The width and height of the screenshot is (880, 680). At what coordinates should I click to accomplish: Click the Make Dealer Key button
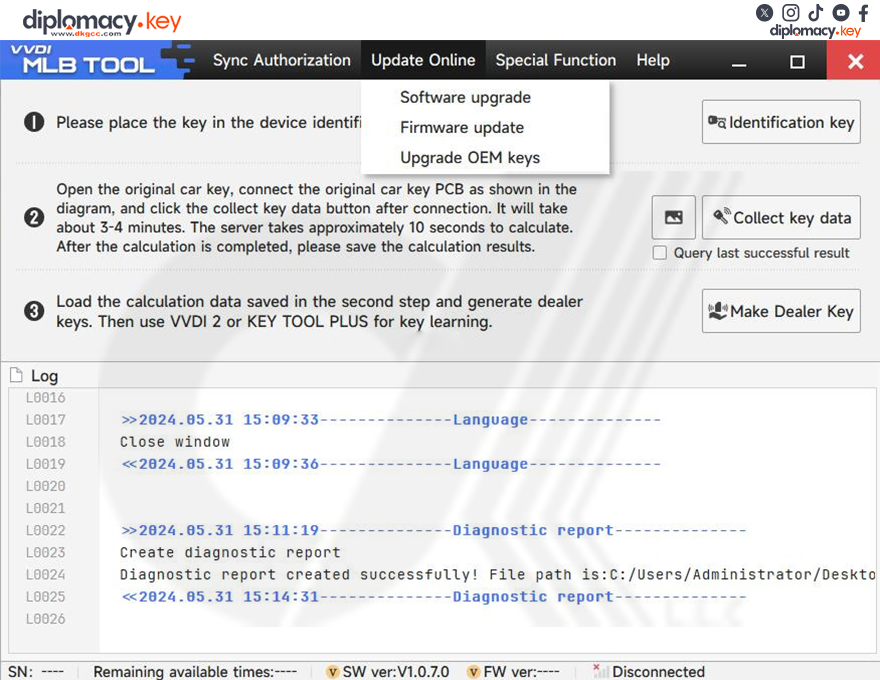click(x=781, y=310)
